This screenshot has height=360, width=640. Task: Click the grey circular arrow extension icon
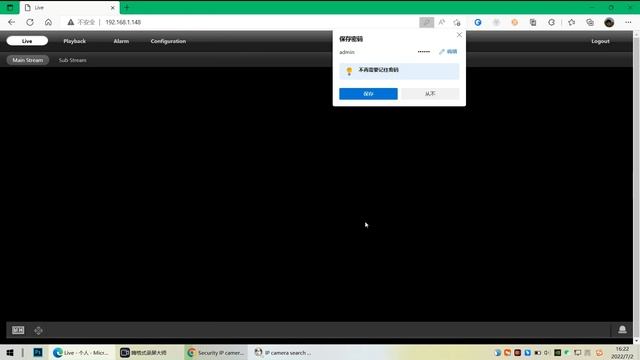[x=551, y=22]
